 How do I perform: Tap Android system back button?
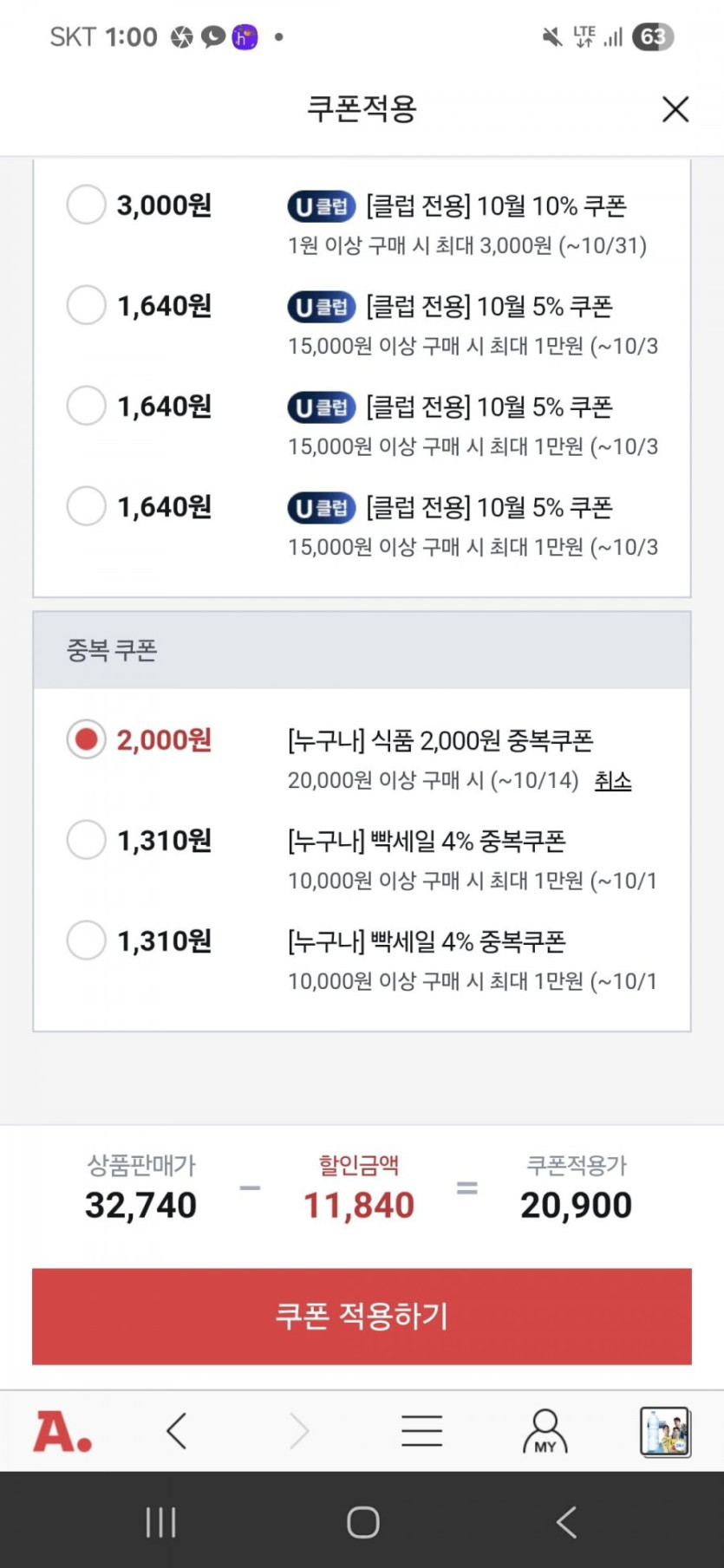tap(566, 1522)
